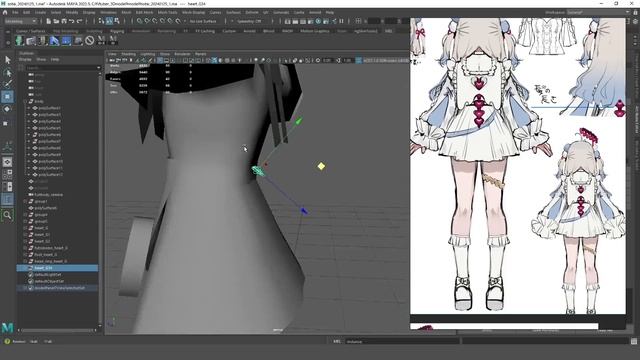The height and width of the screenshot is (360, 640).
Task: Click the Pause button on the status line
Action: 342,21
